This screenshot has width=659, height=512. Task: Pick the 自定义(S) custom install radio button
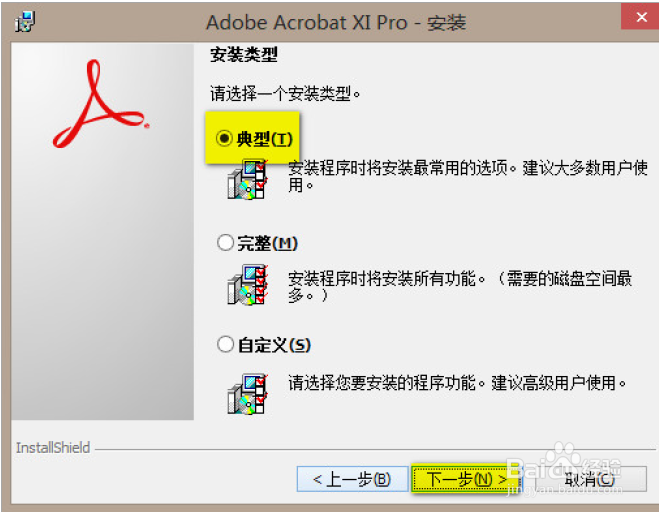225,344
